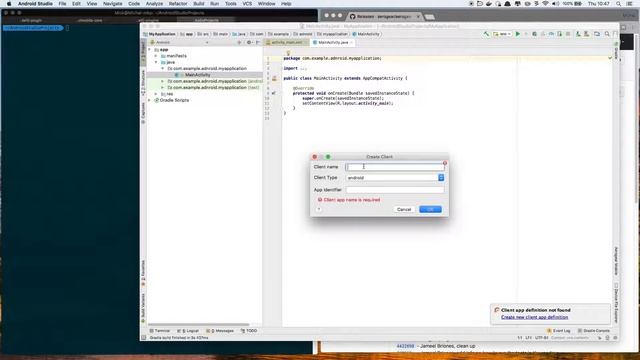Image resolution: width=640 pixels, height=360 pixels.
Task: Select MainActivity in project tree
Action: click(198, 75)
